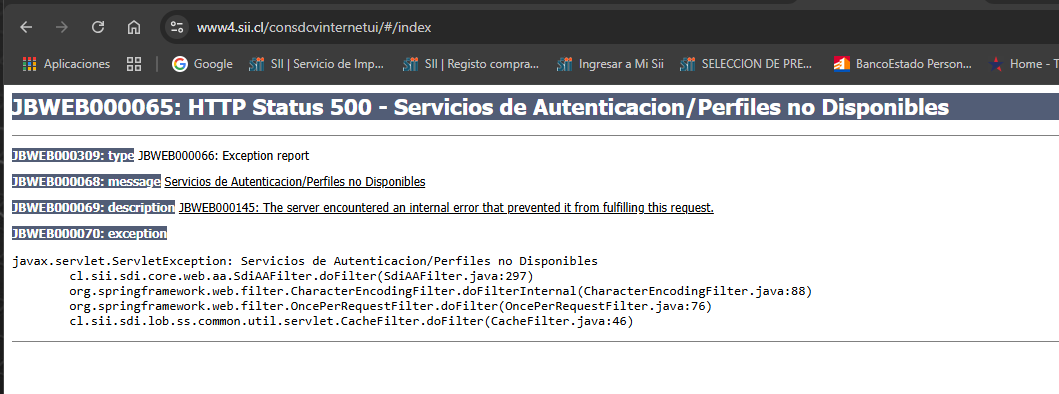Click the 'JBWEB000070: exception' label
This screenshot has width=1059, height=394.
[89, 233]
